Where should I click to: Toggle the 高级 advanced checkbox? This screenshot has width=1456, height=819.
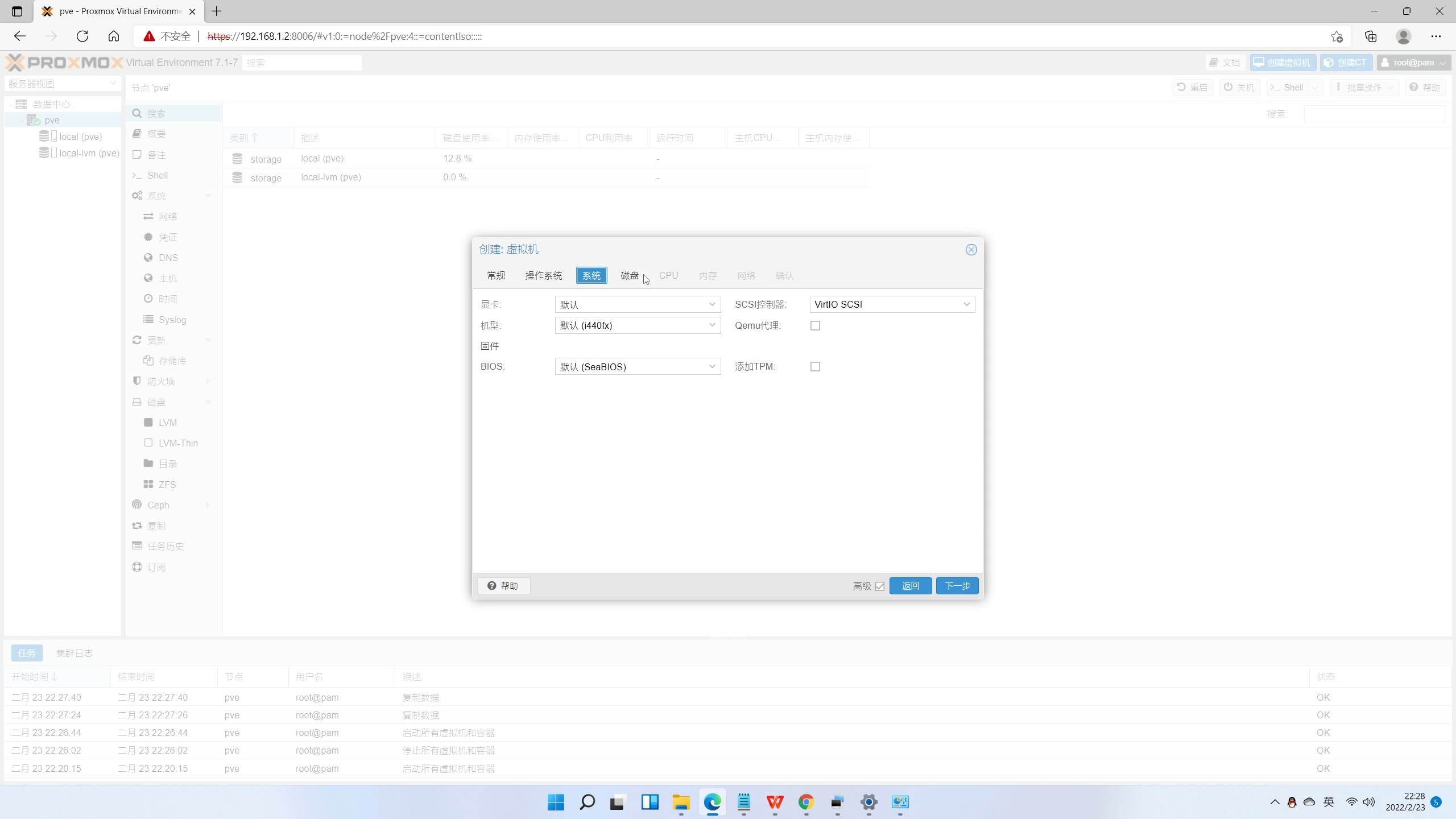click(x=880, y=586)
